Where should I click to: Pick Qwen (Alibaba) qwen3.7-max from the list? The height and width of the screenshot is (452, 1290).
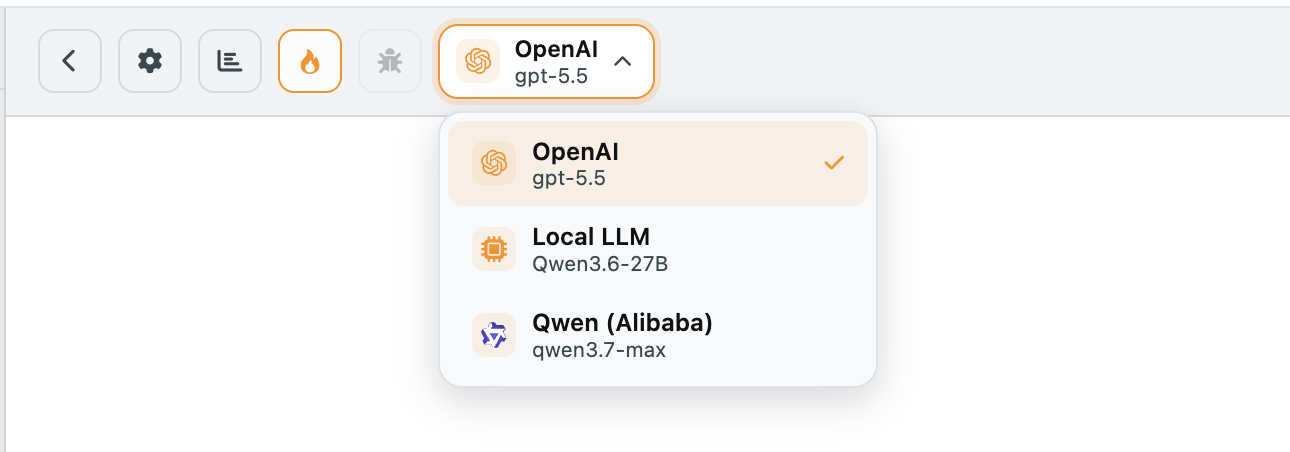coord(658,335)
